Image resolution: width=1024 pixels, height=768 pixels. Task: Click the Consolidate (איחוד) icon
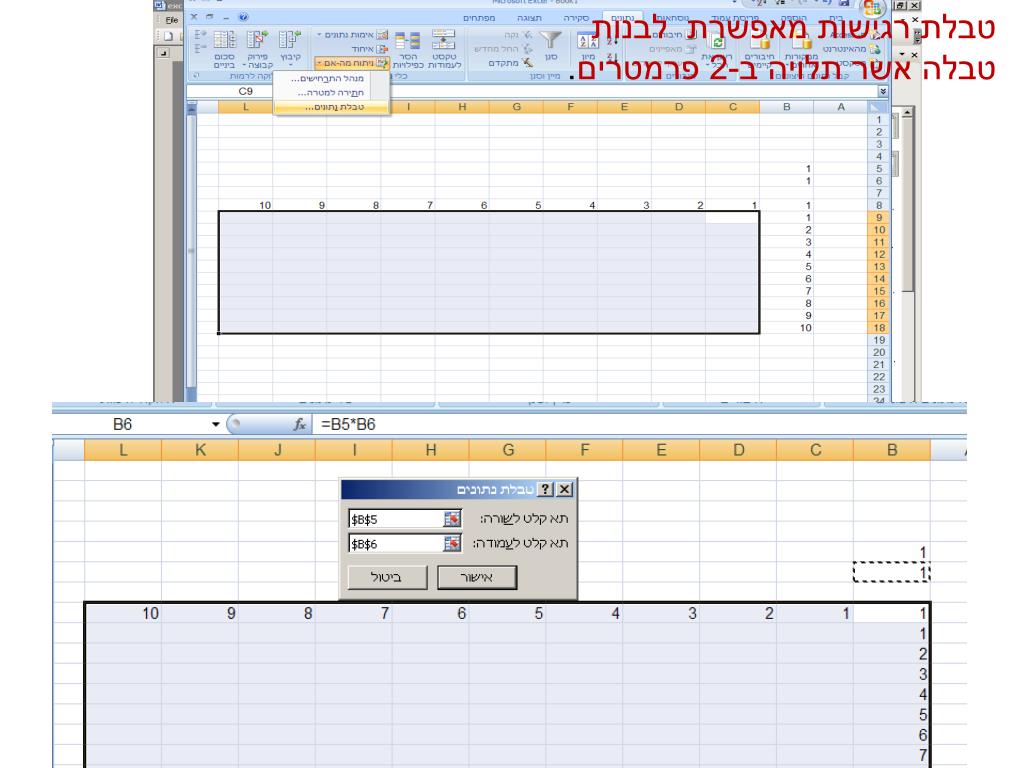click(x=382, y=49)
